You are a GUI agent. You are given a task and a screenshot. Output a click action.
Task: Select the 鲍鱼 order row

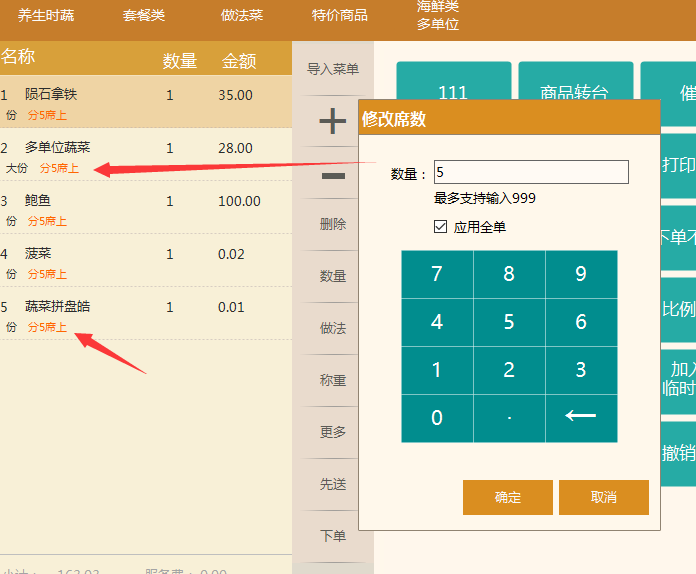tap(145, 208)
